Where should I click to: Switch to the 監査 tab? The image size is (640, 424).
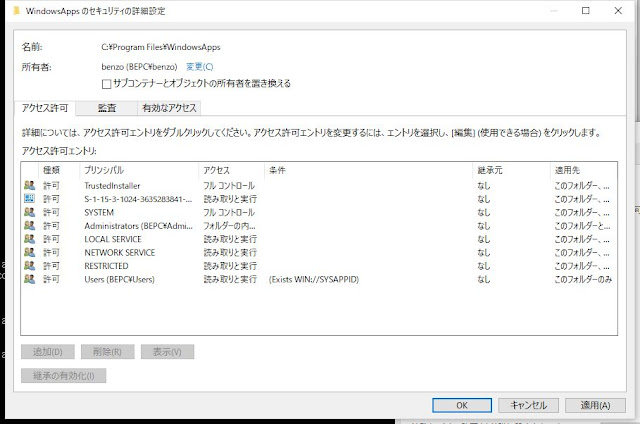click(x=107, y=108)
